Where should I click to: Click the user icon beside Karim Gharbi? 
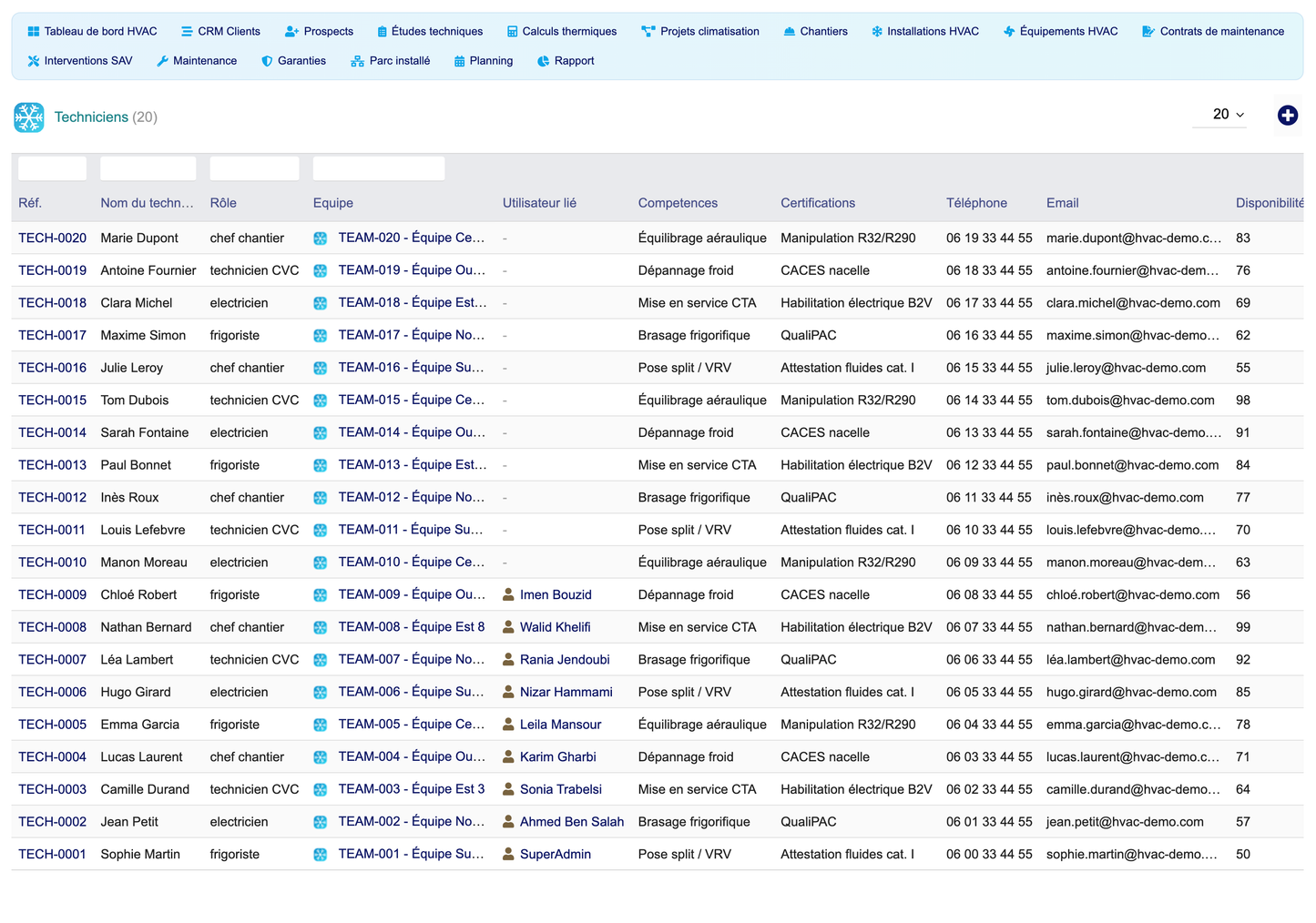[x=508, y=757]
